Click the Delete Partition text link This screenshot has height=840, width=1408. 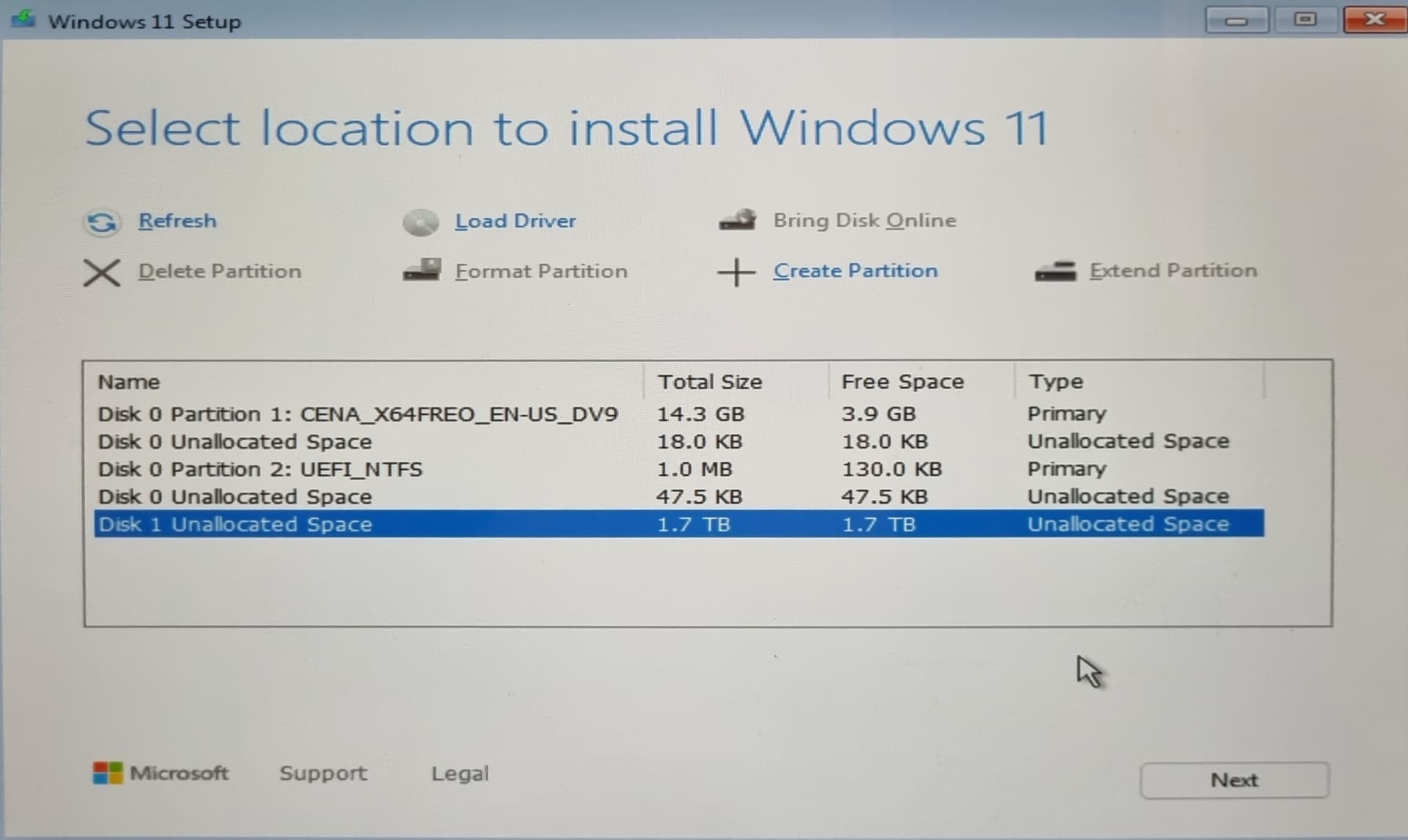pos(220,271)
